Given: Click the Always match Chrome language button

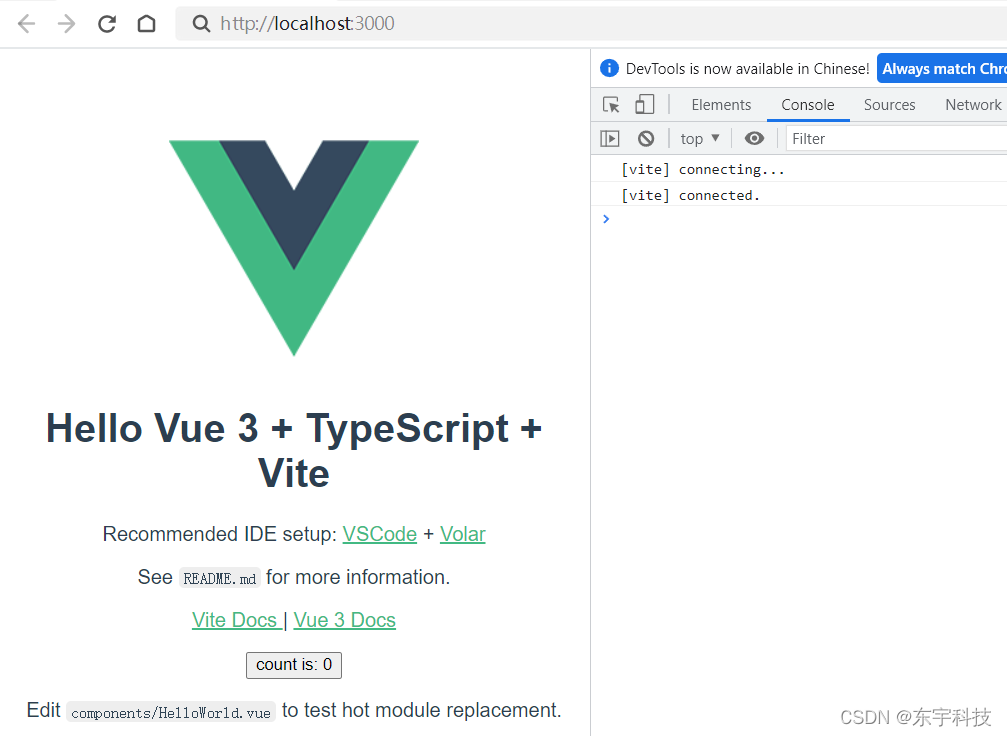Looking at the screenshot, I should click(942, 68).
